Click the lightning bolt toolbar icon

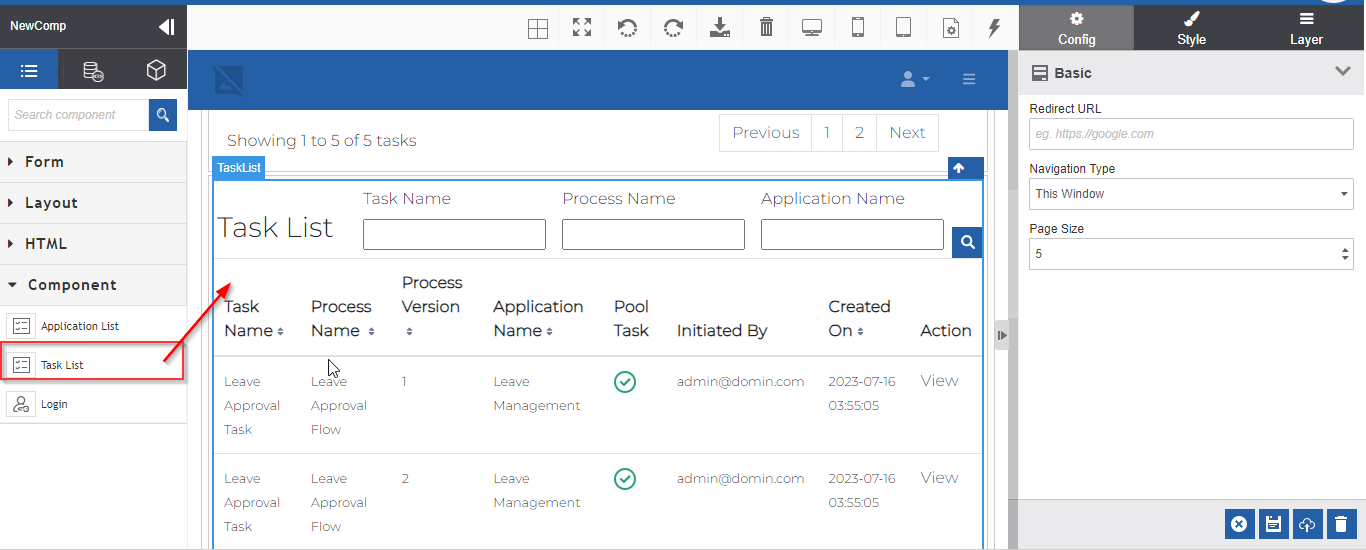994,27
